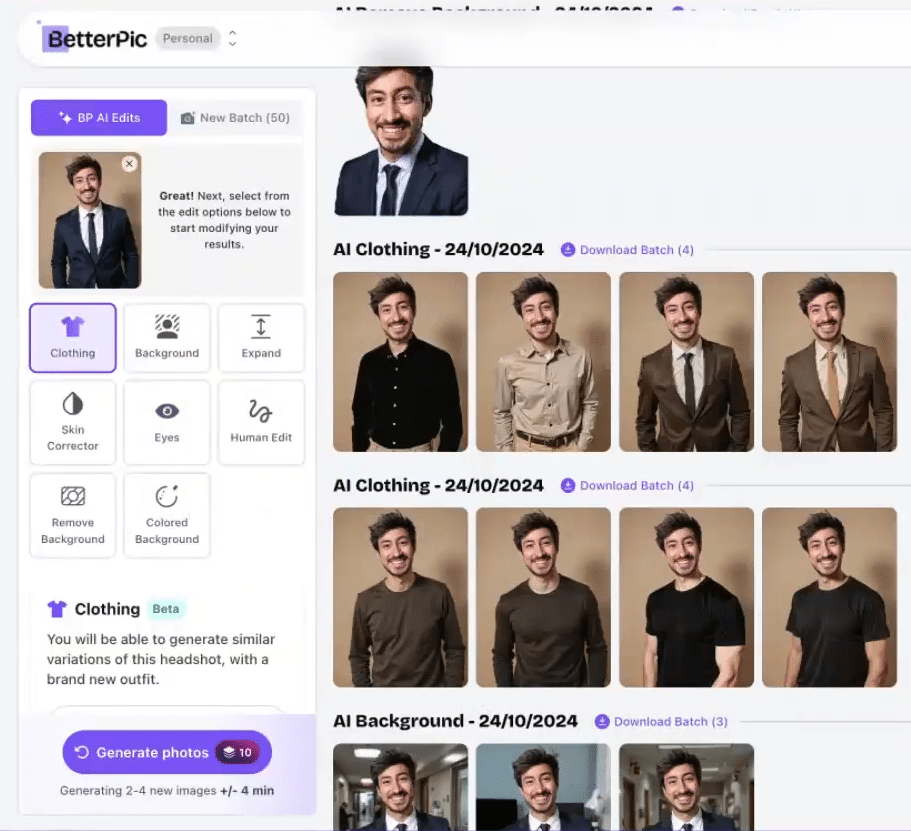Open the brown suit with black tie photo
The width and height of the screenshot is (911, 831).
click(687, 362)
